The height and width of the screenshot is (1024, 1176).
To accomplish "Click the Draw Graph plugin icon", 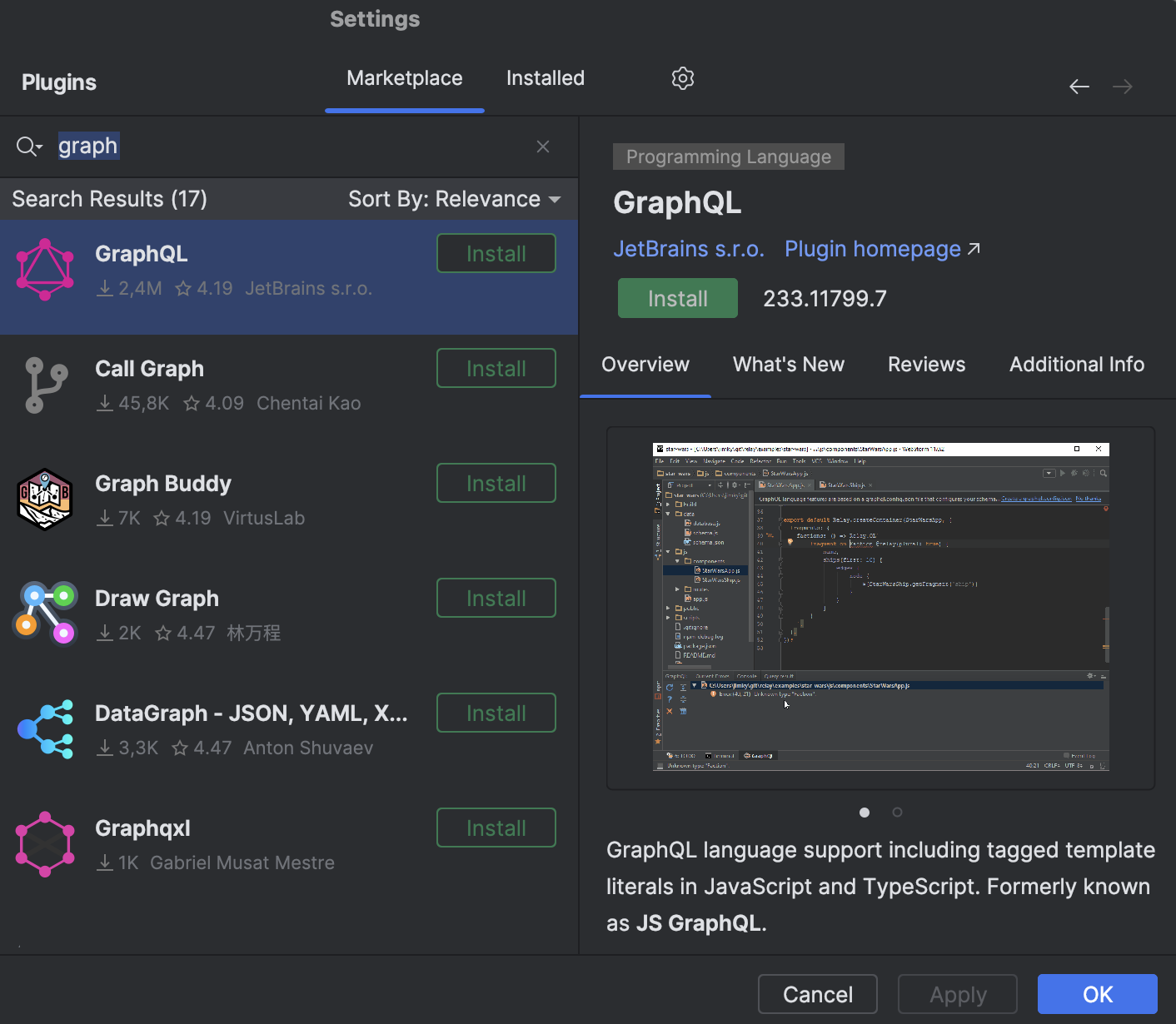I will tap(44, 614).
